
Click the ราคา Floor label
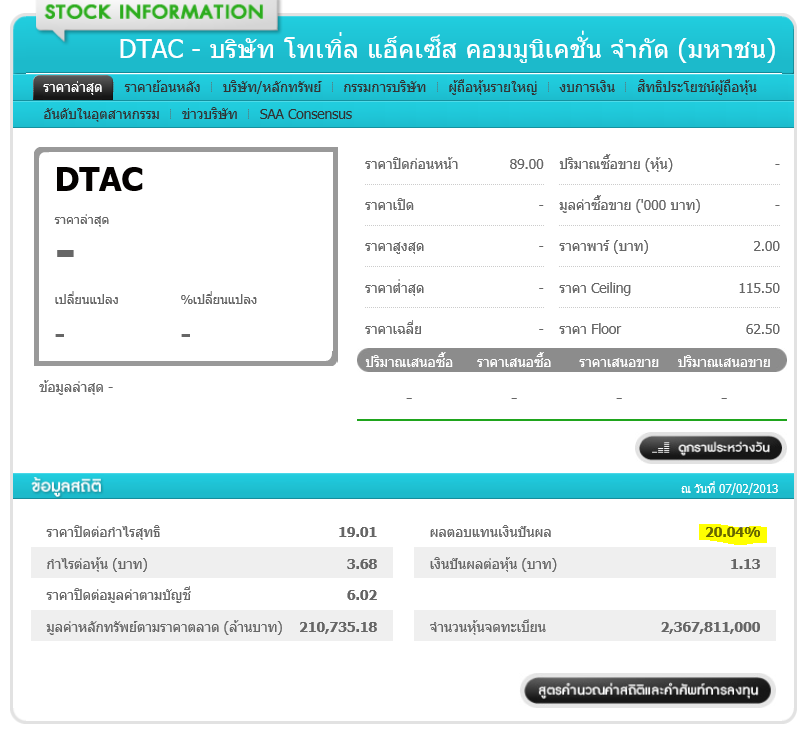590,329
